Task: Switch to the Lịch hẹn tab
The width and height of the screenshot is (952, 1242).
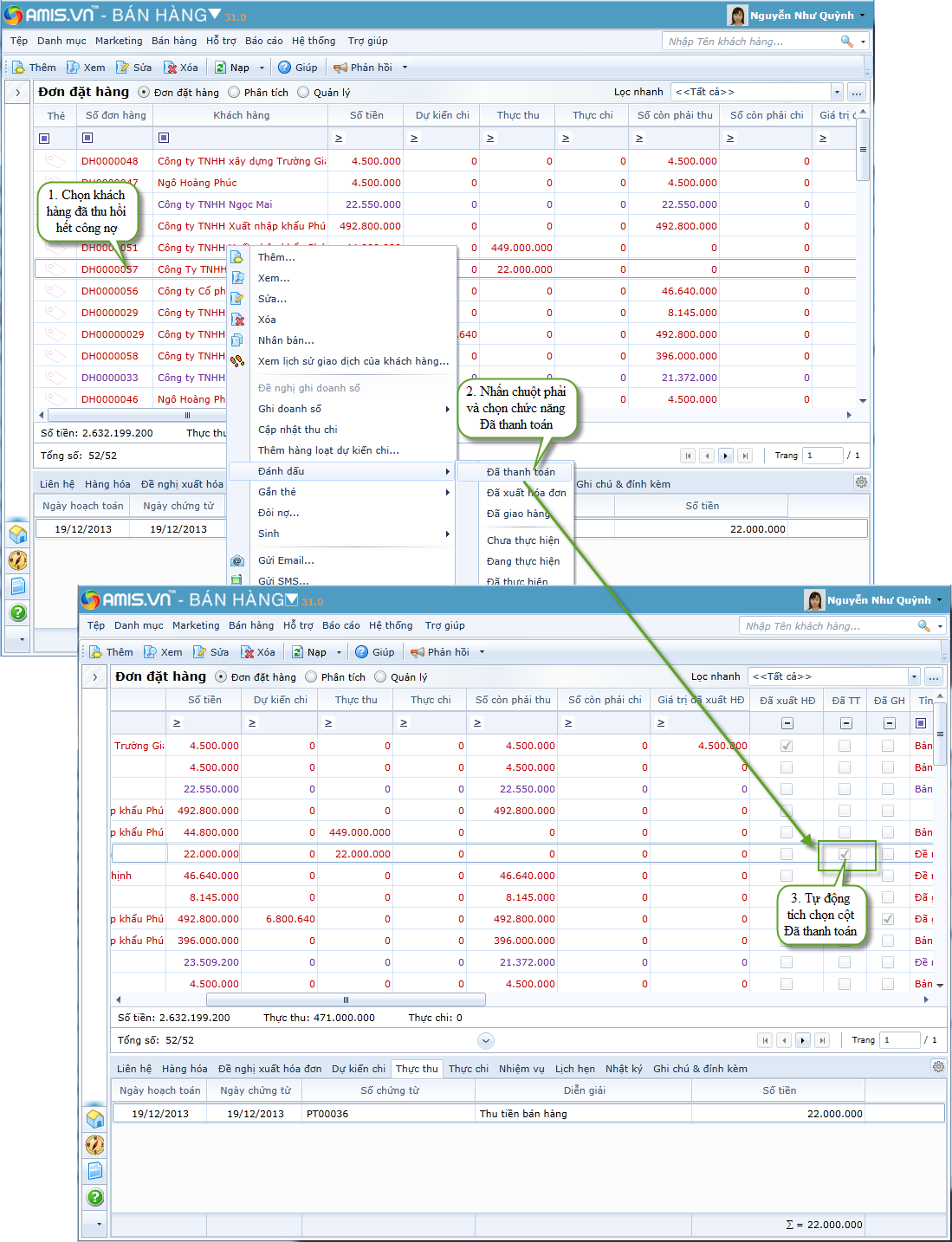Action: [575, 1069]
